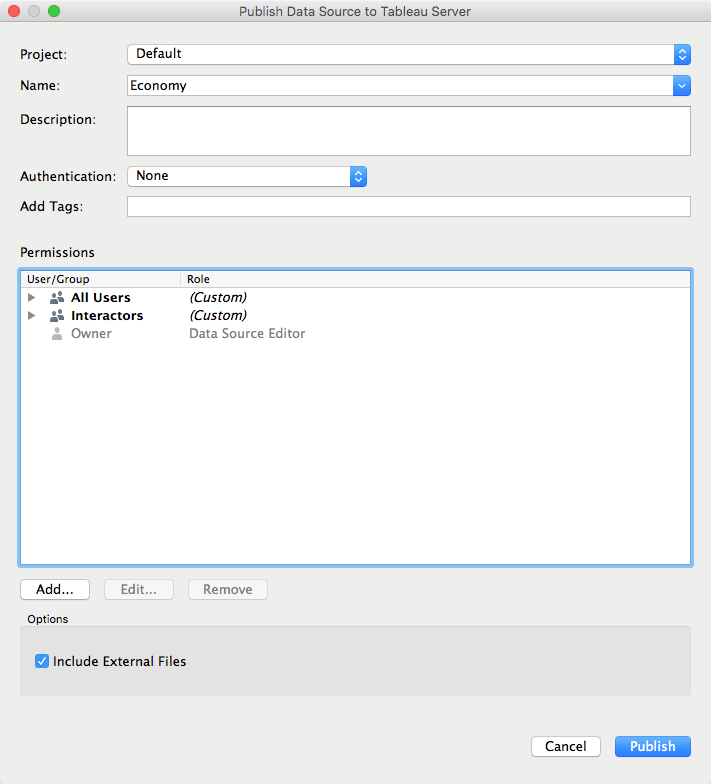The image size is (711, 784).
Task: Click the All Users (Custom) role value
Action: (x=218, y=298)
